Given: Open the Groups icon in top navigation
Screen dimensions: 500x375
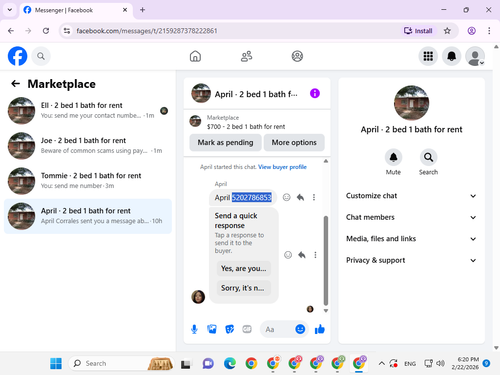Looking at the screenshot, I should point(297,56).
